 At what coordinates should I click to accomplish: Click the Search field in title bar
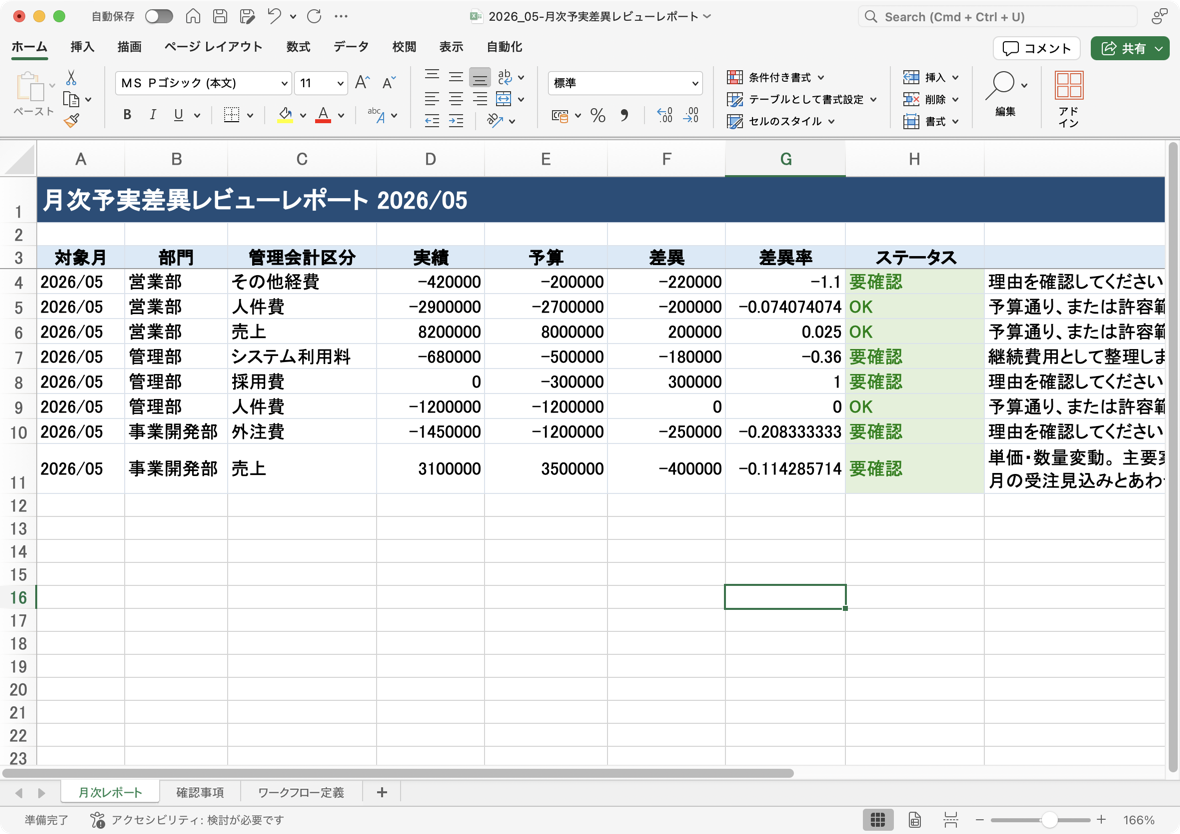pyautogui.click(x=997, y=17)
